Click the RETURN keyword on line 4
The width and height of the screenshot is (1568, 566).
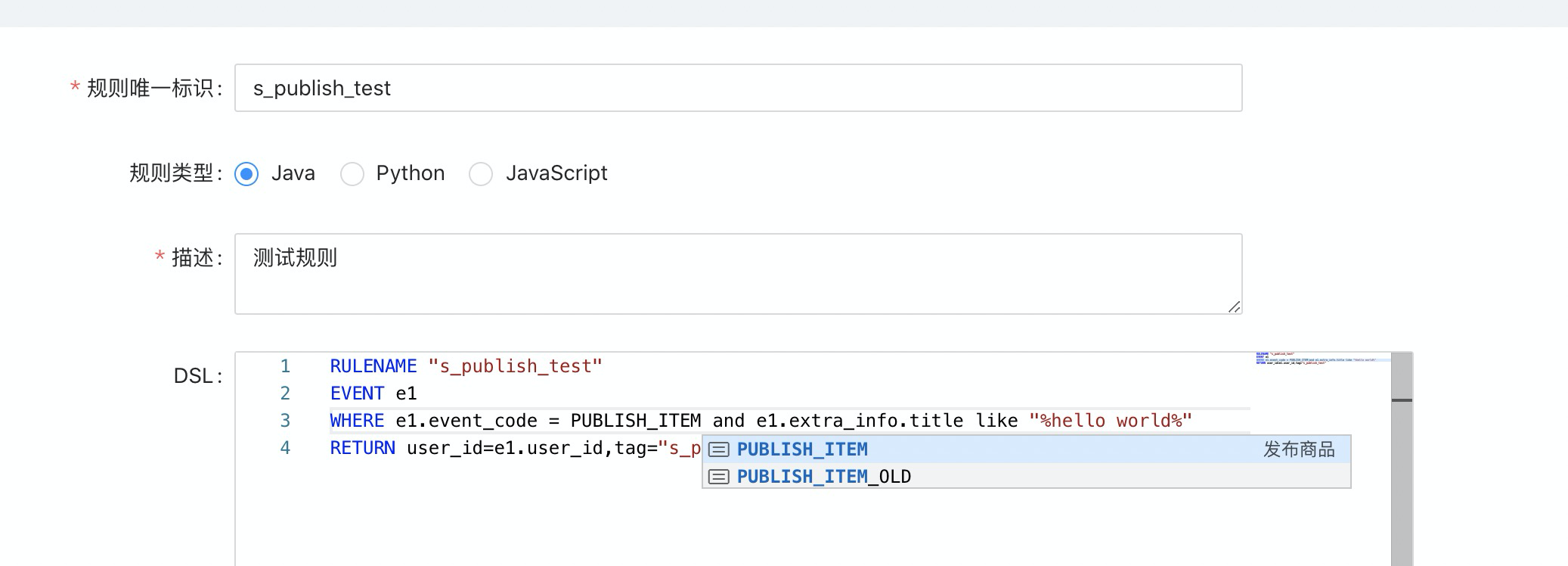click(x=362, y=448)
